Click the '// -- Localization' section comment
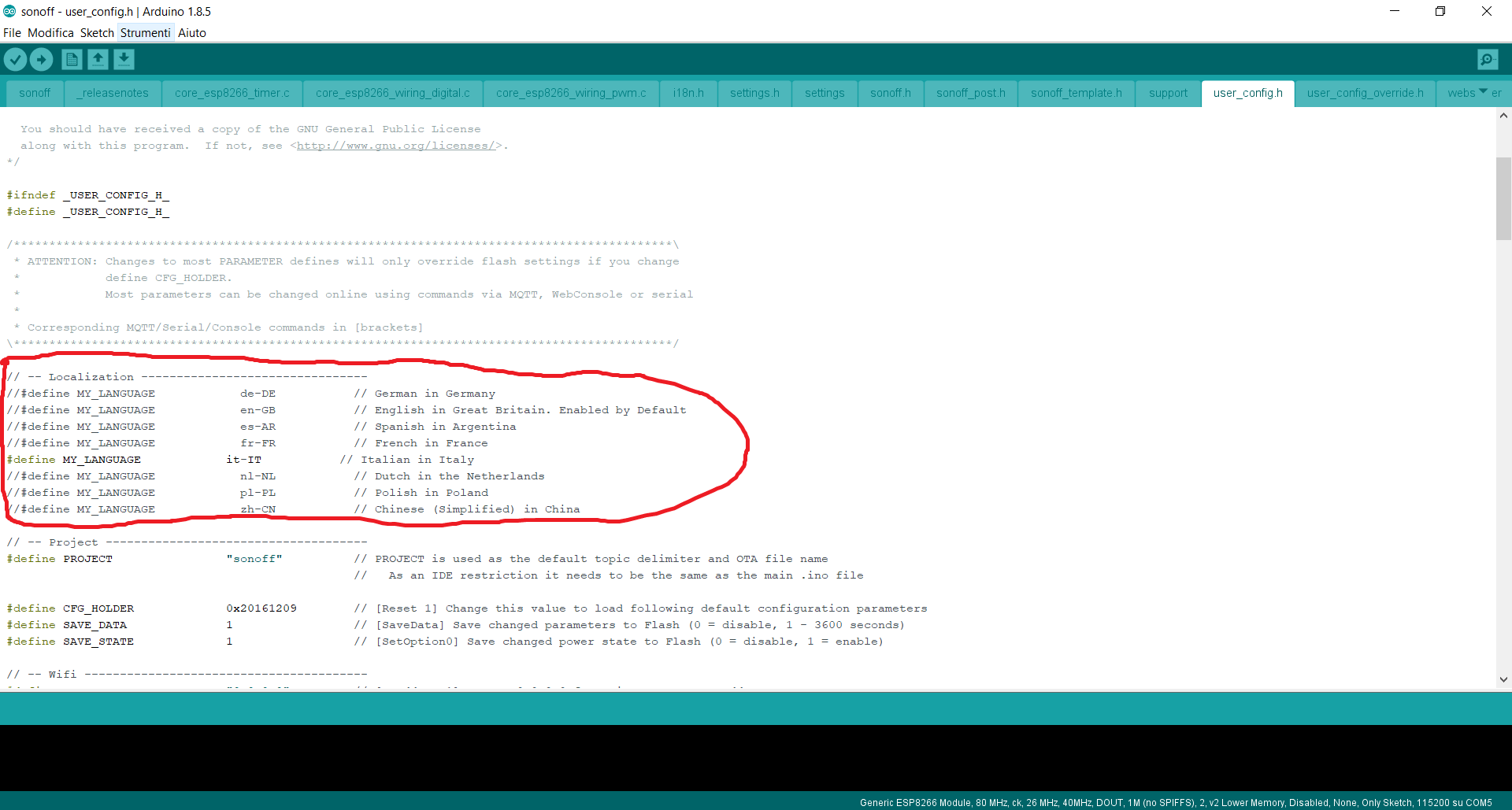 (x=187, y=377)
